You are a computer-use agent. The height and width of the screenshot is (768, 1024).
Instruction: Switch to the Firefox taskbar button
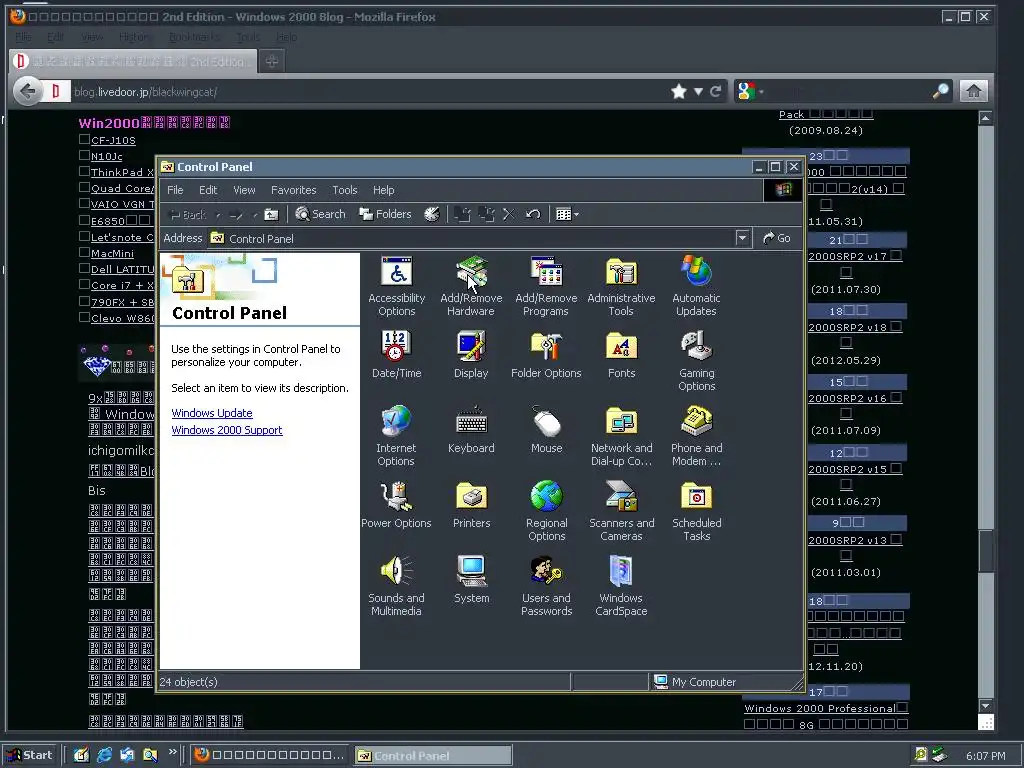(270, 756)
